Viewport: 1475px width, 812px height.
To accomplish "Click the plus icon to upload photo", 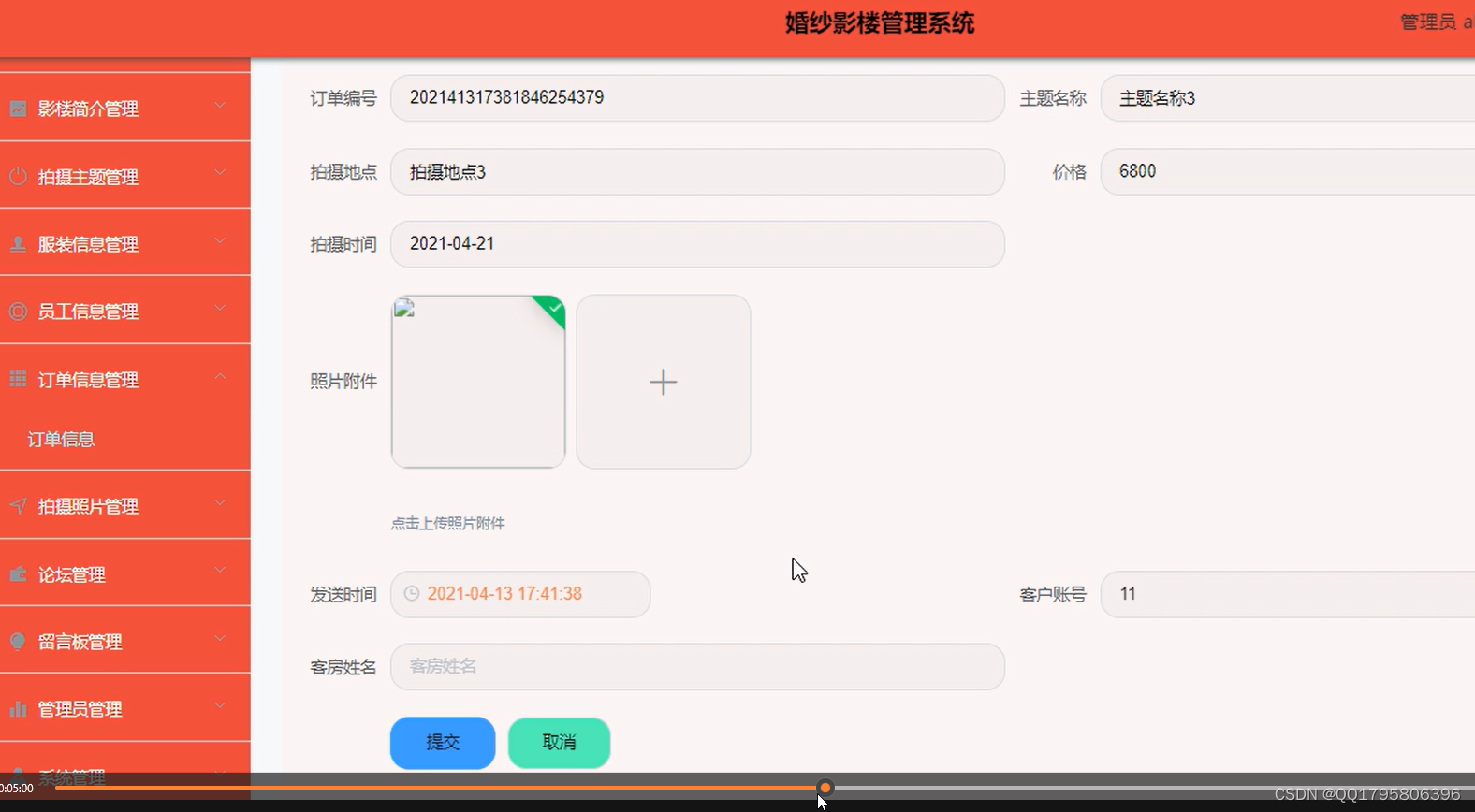I will point(664,382).
